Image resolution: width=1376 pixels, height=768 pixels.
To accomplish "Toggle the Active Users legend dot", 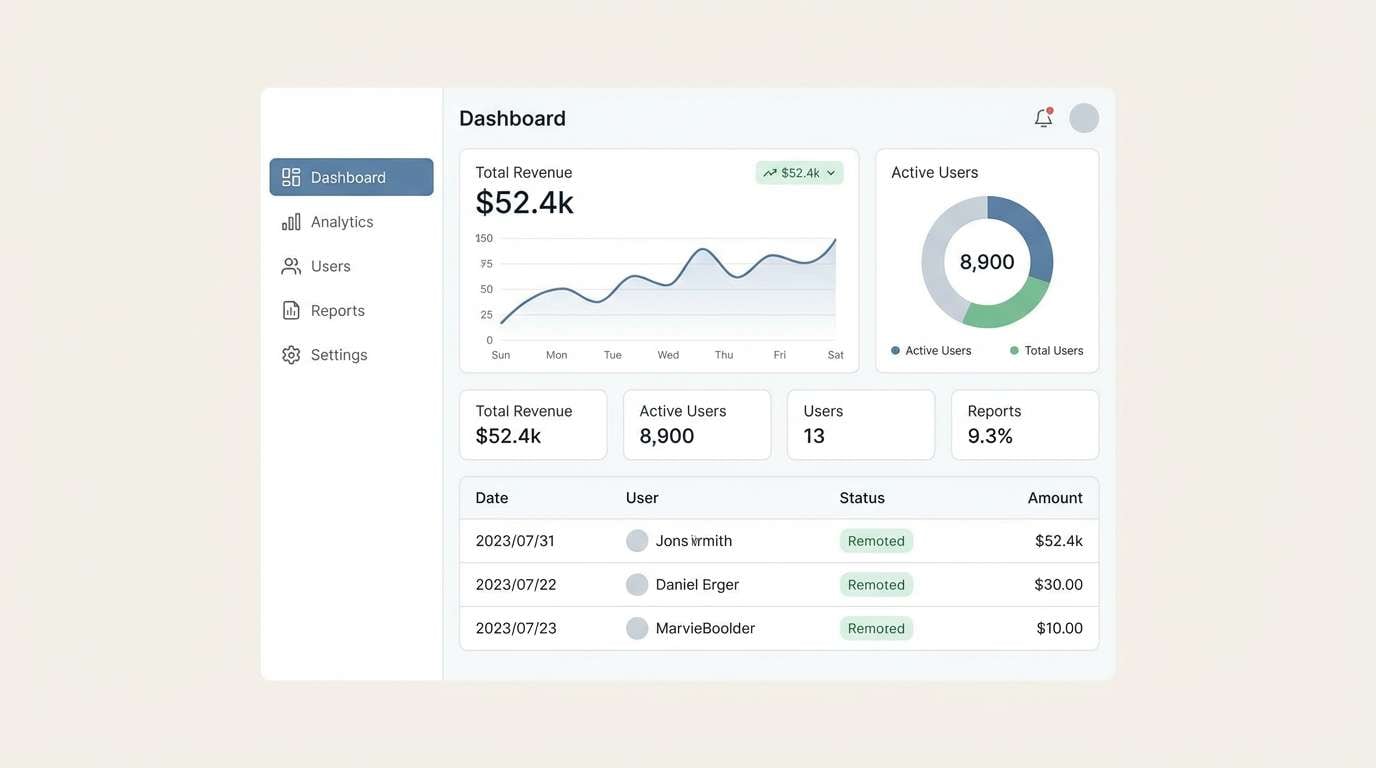I will coord(893,349).
